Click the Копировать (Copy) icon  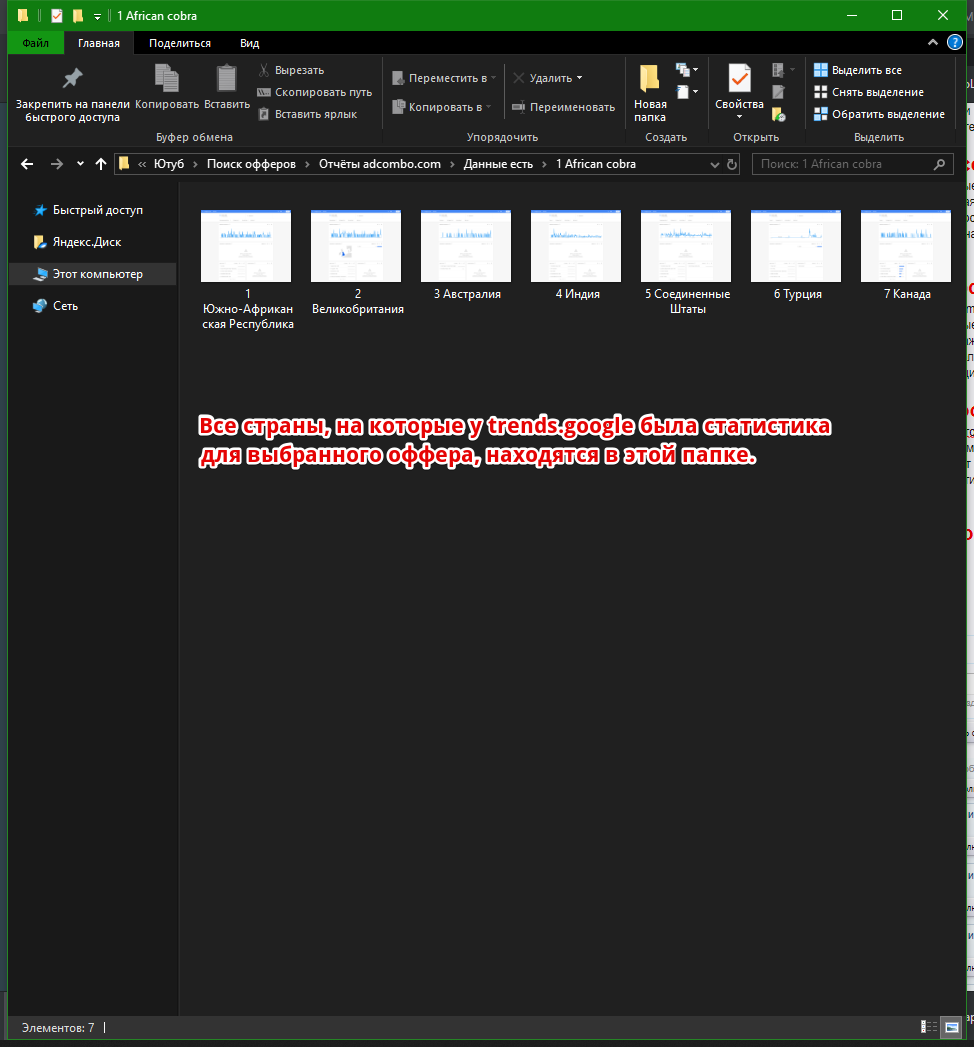(167, 78)
